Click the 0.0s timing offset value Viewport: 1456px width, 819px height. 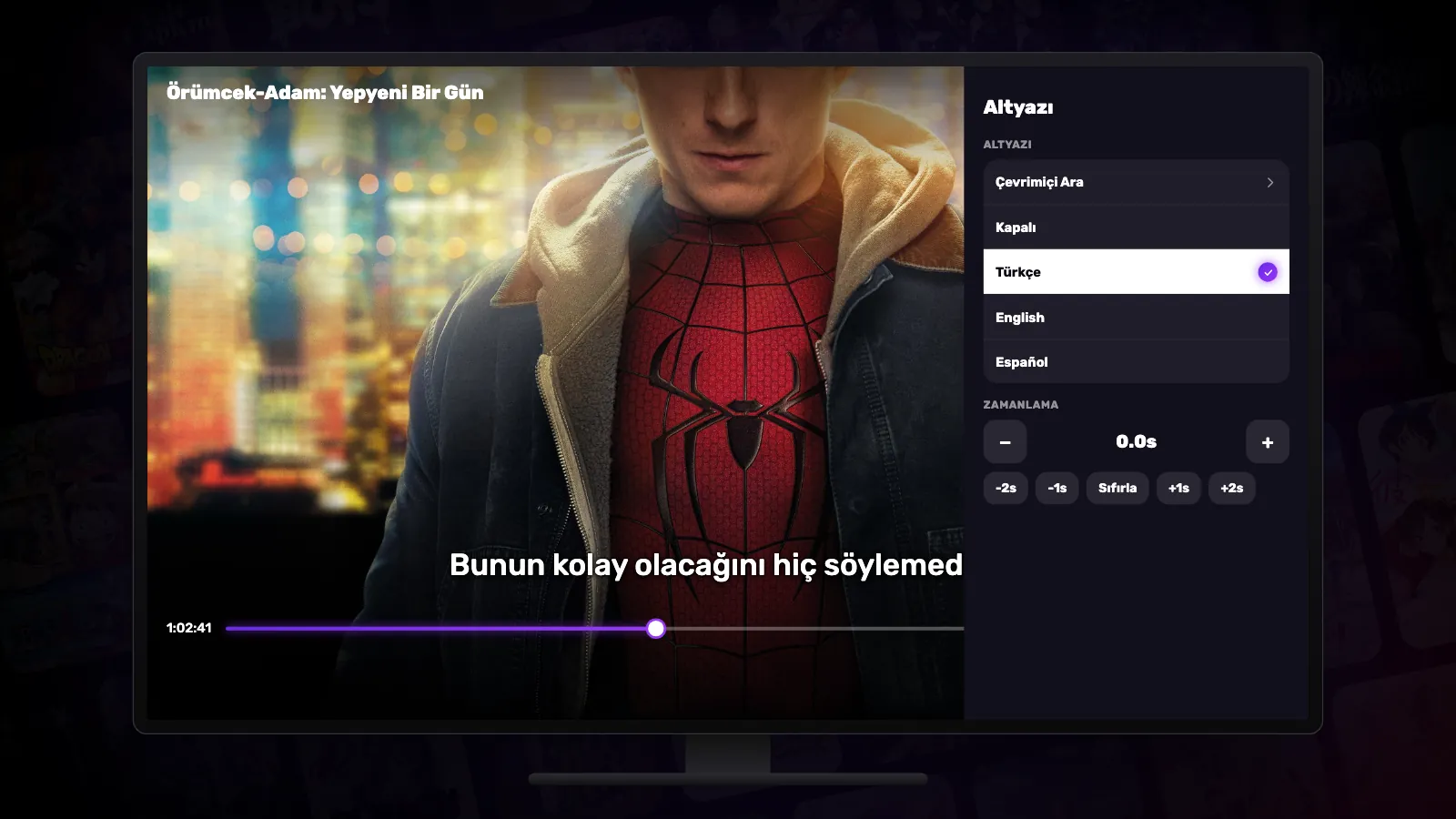pyautogui.click(x=1137, y=441)
